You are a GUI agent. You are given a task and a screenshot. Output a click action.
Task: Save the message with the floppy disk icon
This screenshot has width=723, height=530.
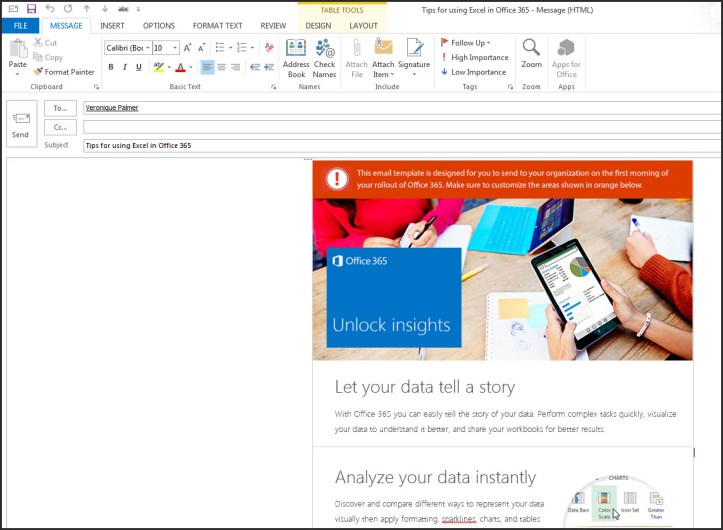click(31, 9)
